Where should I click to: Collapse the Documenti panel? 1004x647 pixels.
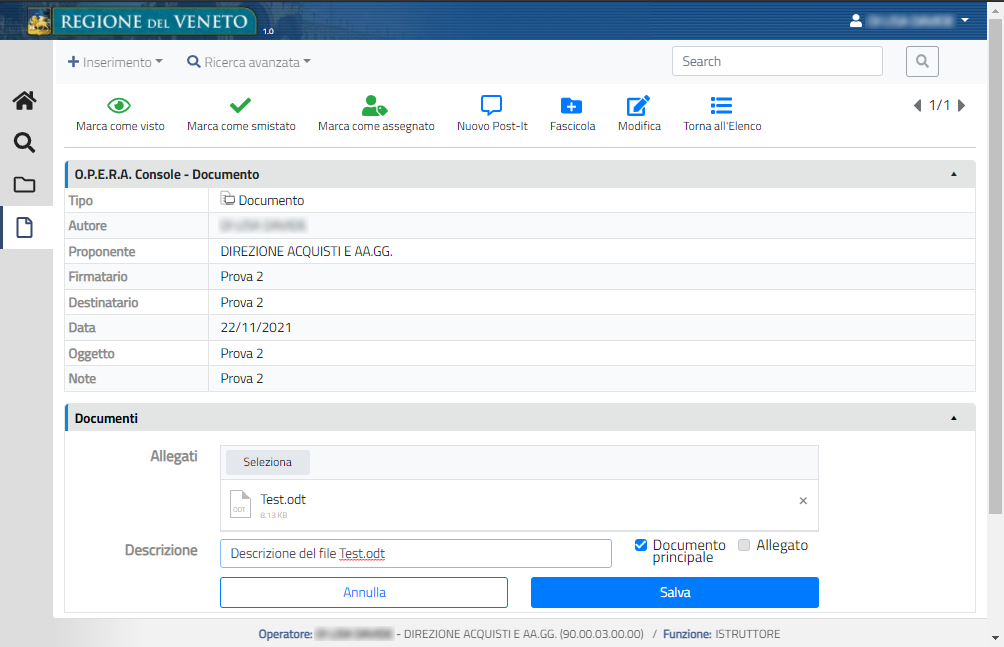coord(953,418)
